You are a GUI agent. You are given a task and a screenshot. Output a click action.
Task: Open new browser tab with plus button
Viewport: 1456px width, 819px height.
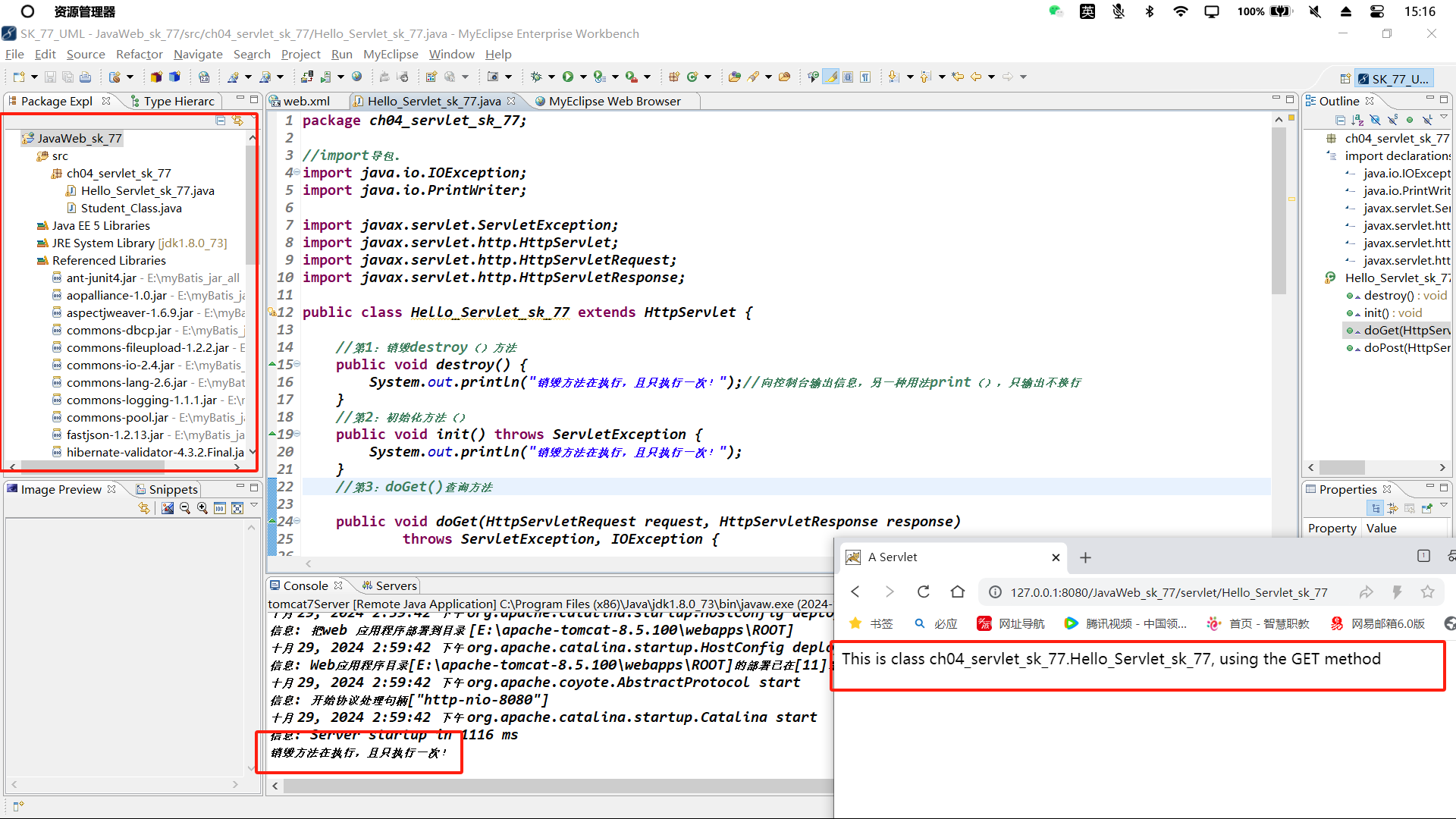click(x=1085, y=557)
